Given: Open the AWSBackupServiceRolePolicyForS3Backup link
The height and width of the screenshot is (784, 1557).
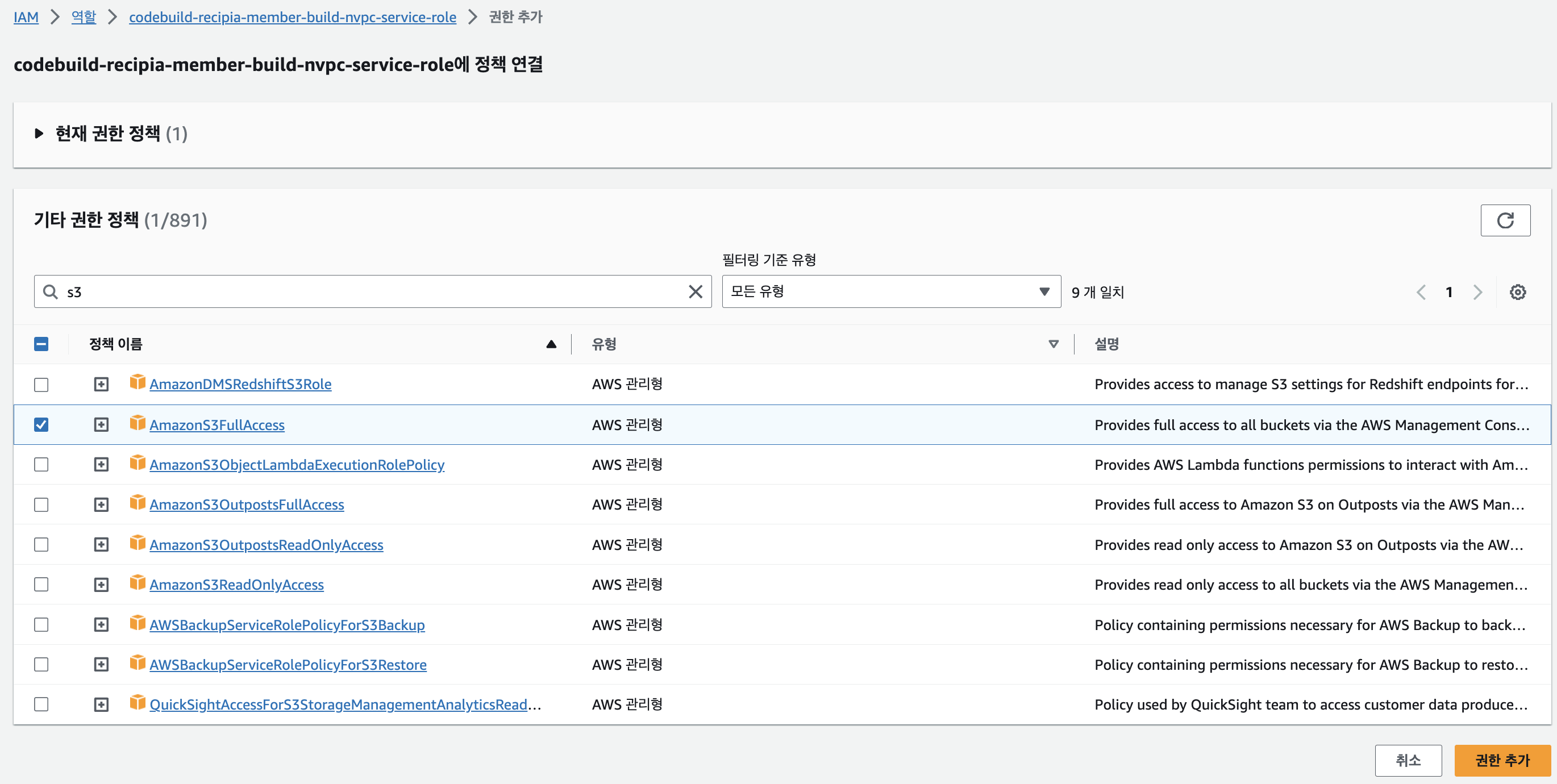Looking at the screenshot, I should pos(287,624).
